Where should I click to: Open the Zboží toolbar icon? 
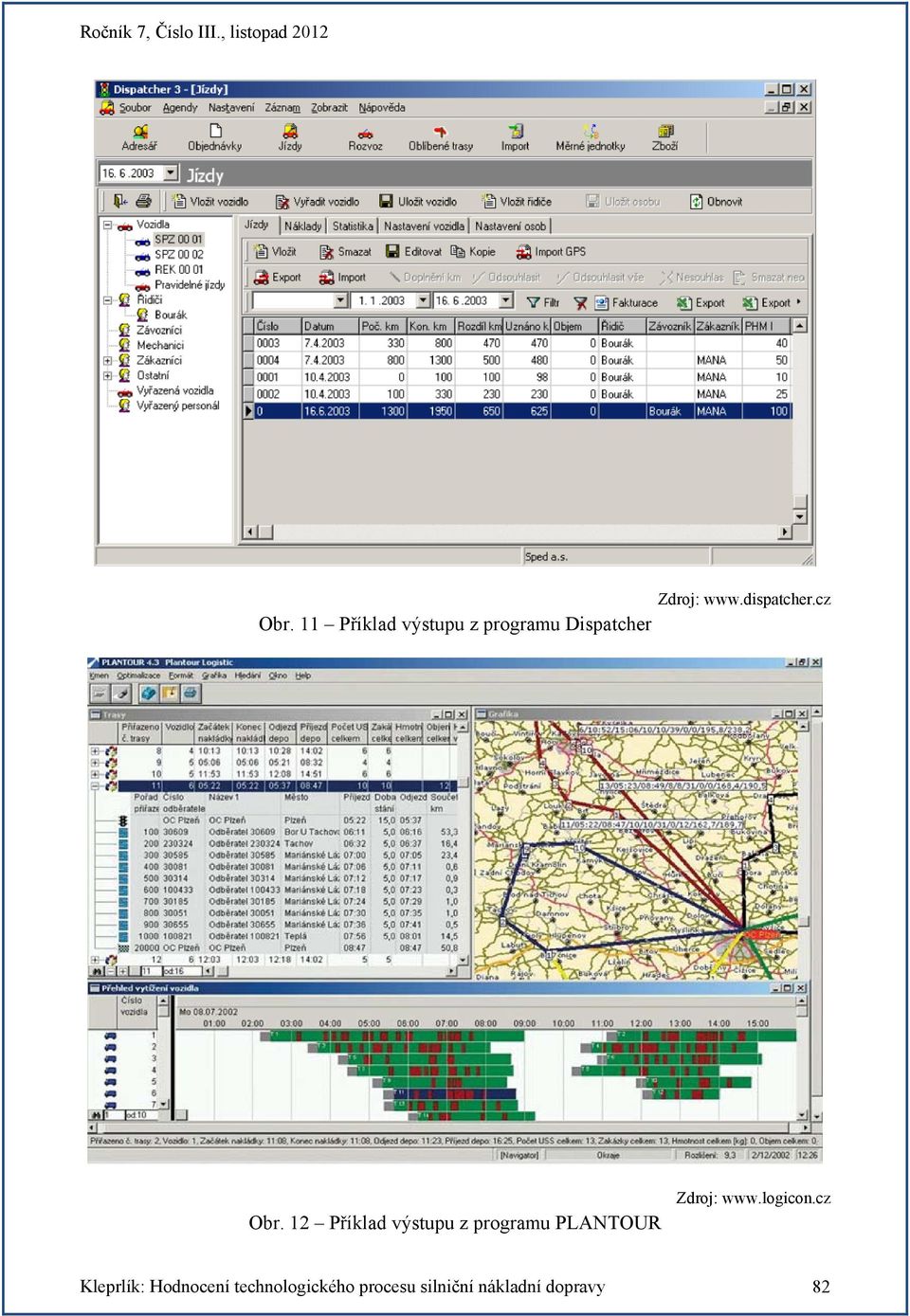tap(664, 138)
